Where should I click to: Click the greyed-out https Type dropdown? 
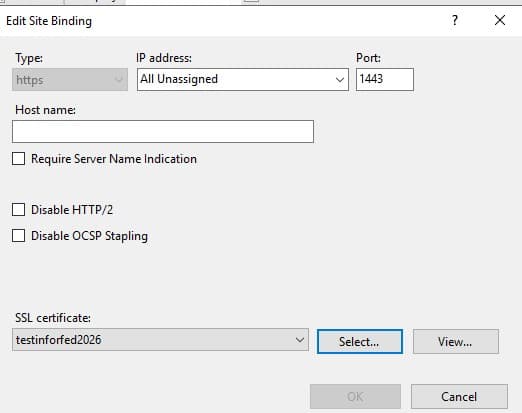tap(70, 80)
